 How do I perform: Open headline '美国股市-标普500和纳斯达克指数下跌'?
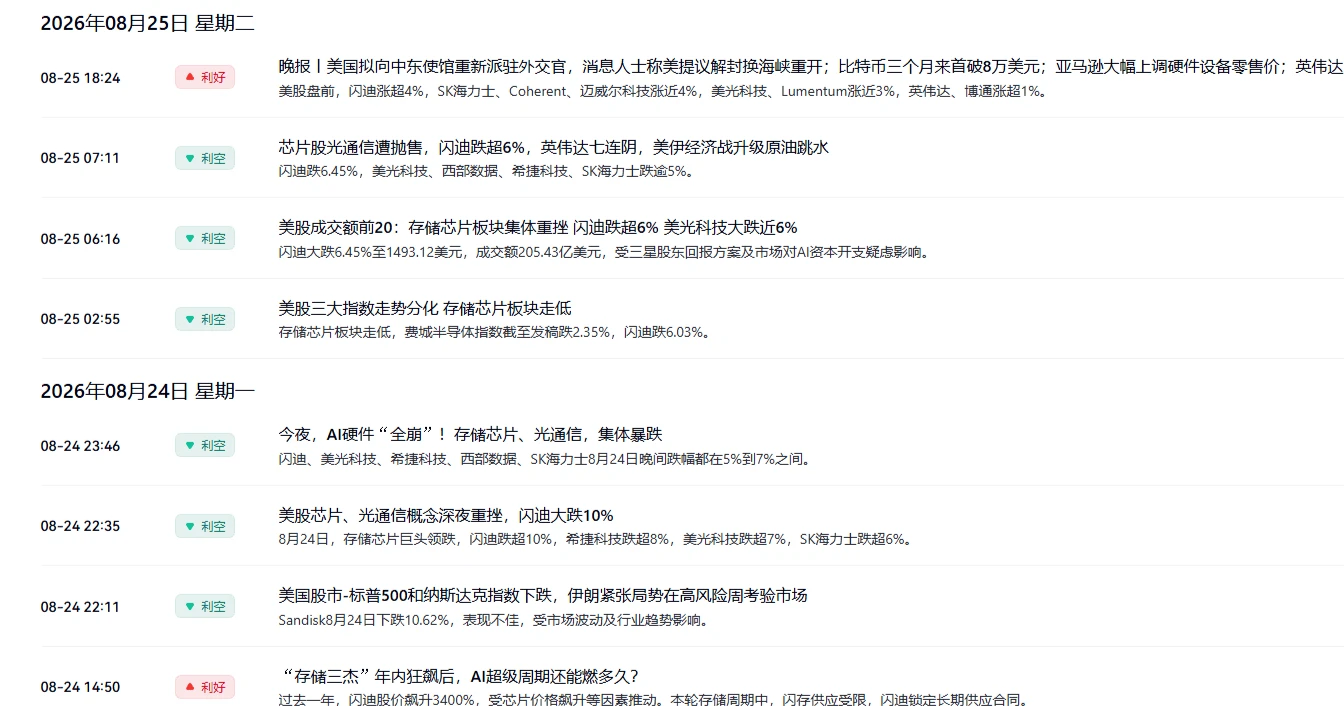point(543,595)
